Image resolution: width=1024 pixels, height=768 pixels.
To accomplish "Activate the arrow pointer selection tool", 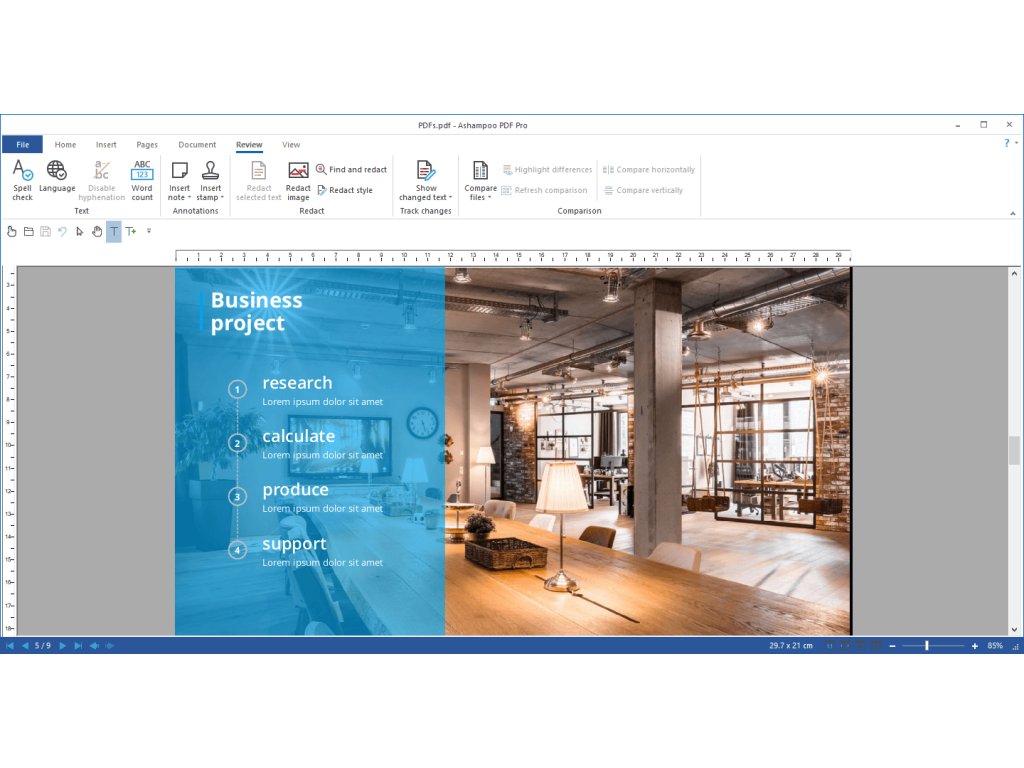I will click(80, 232).
